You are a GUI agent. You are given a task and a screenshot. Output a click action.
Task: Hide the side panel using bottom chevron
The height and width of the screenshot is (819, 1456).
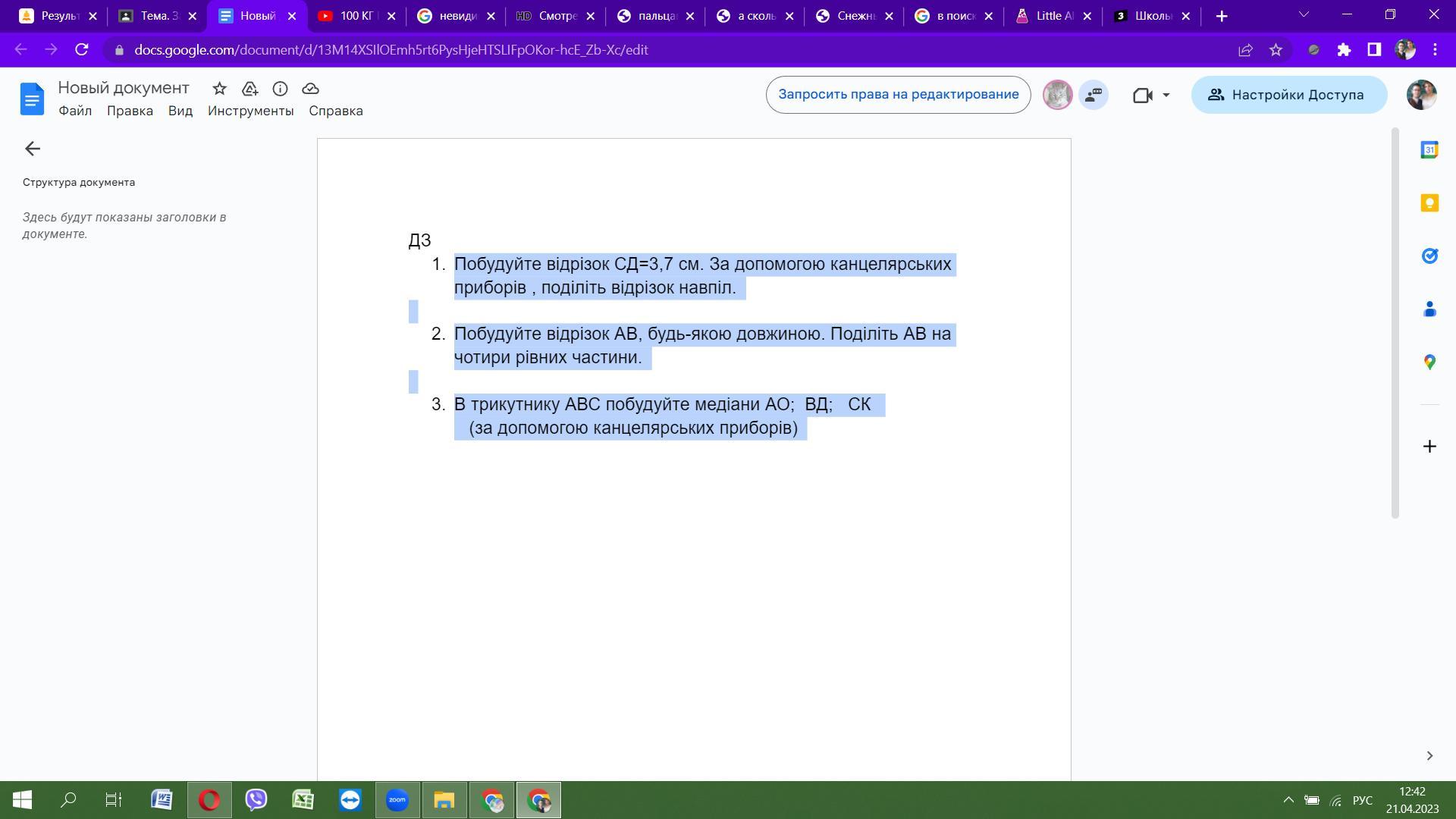point(1429,756)
